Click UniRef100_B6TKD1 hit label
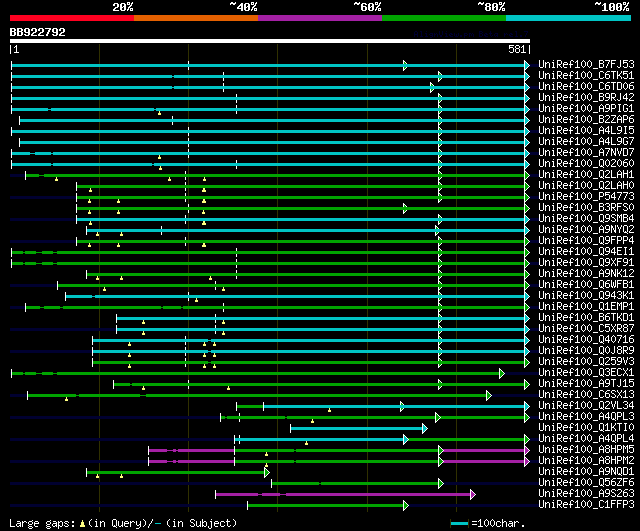 (x=586, y=318)
